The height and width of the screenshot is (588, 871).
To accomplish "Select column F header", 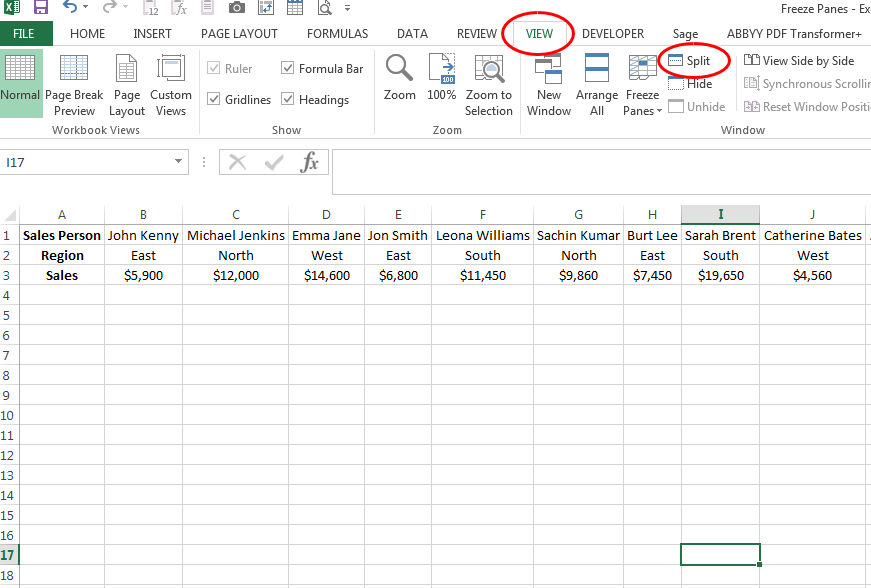I will click(x=482, y=214).
